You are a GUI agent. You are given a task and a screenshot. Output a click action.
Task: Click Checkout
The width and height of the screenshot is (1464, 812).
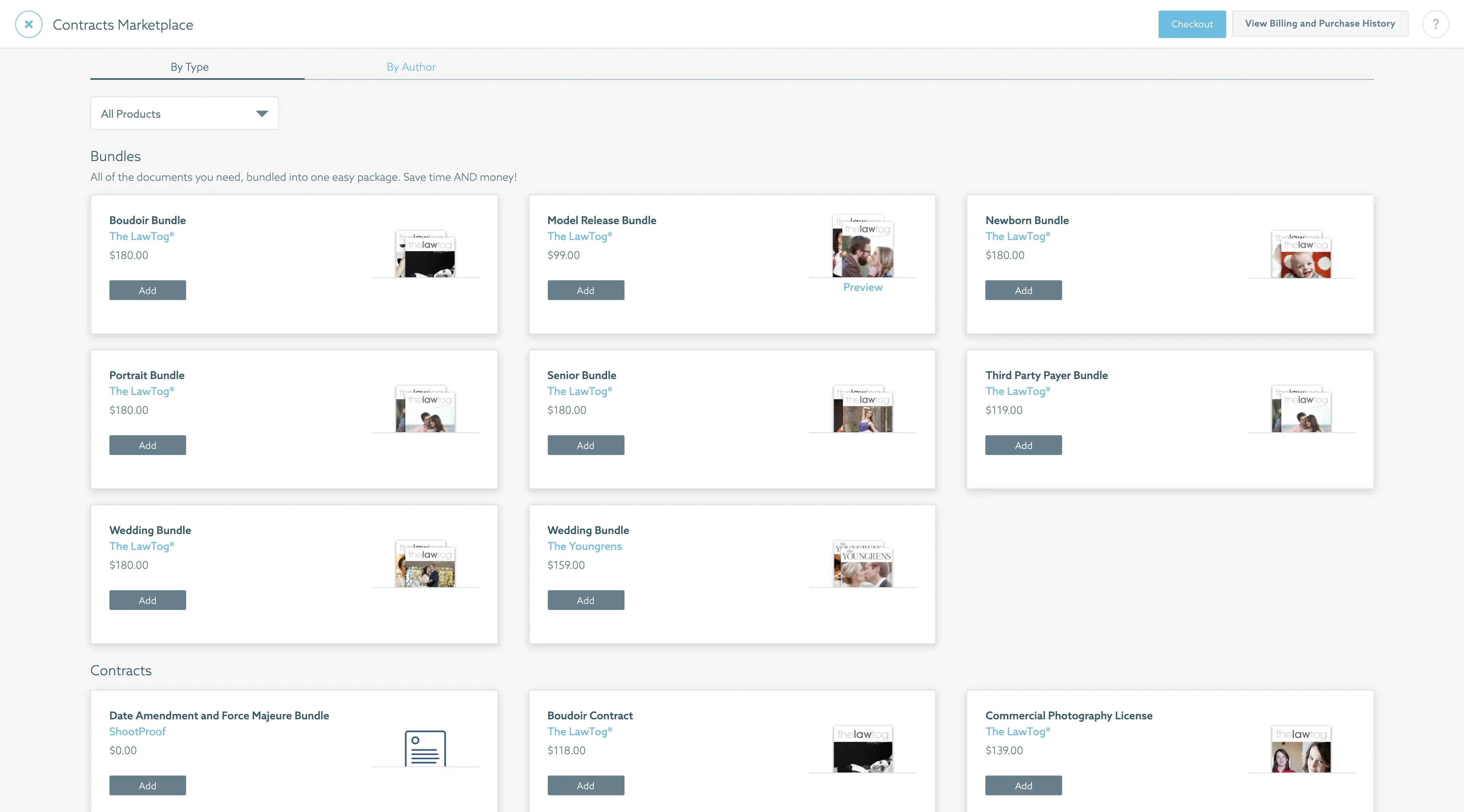1191,24
